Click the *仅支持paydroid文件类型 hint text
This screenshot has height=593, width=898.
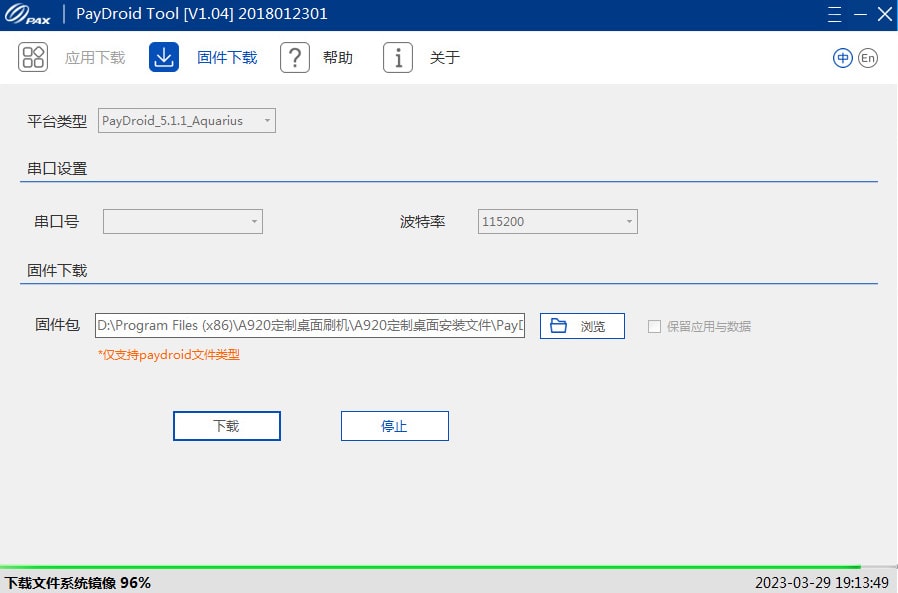click(169, 355)
